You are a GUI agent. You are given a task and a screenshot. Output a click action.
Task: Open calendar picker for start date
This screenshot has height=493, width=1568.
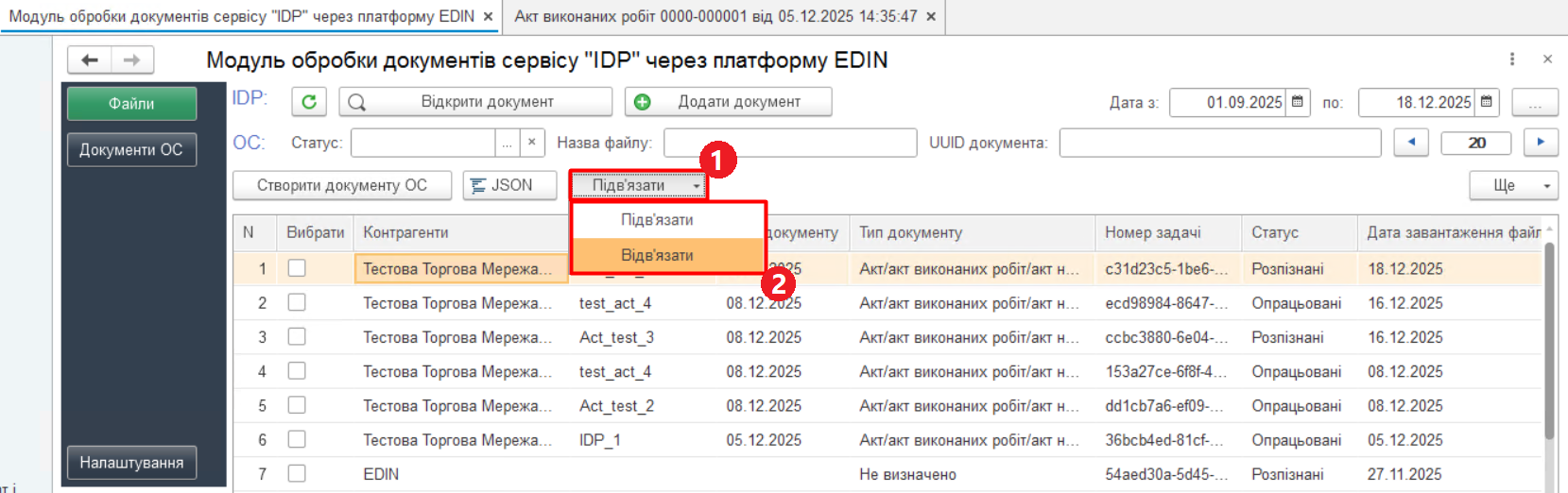click(x=1298, y=102)
